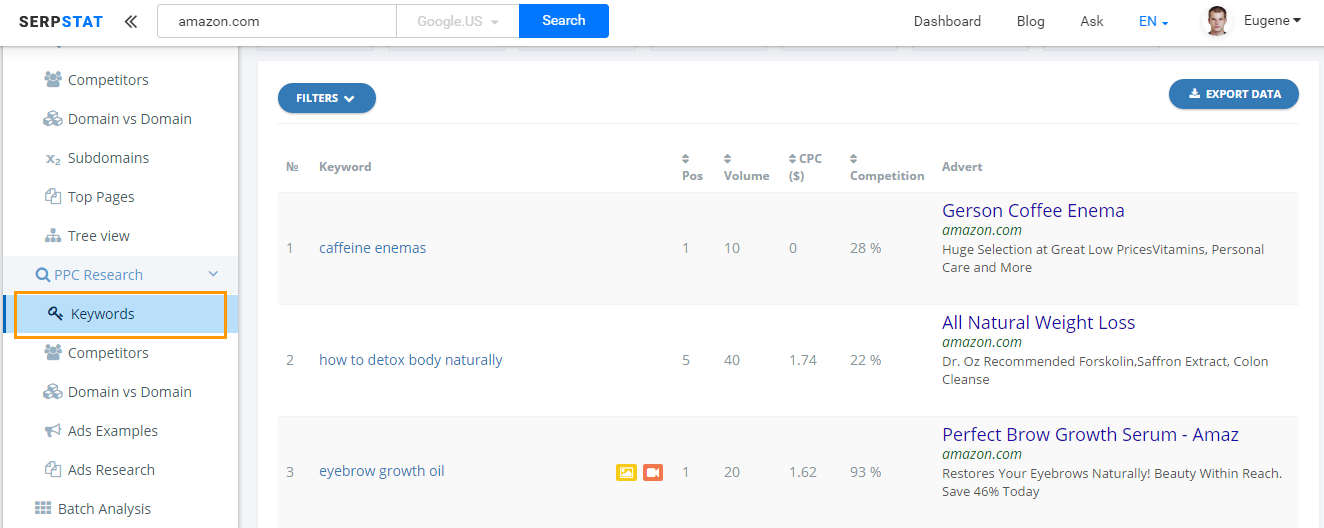Click the Ads Examples megaphone icon
Screen dimensions: 1324x528
[53, 431]
